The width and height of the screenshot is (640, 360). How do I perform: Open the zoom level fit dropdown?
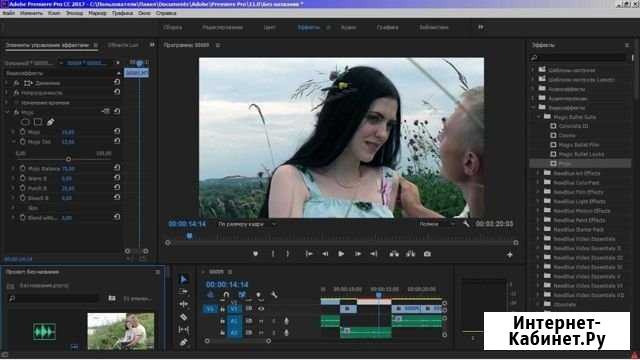247,224
